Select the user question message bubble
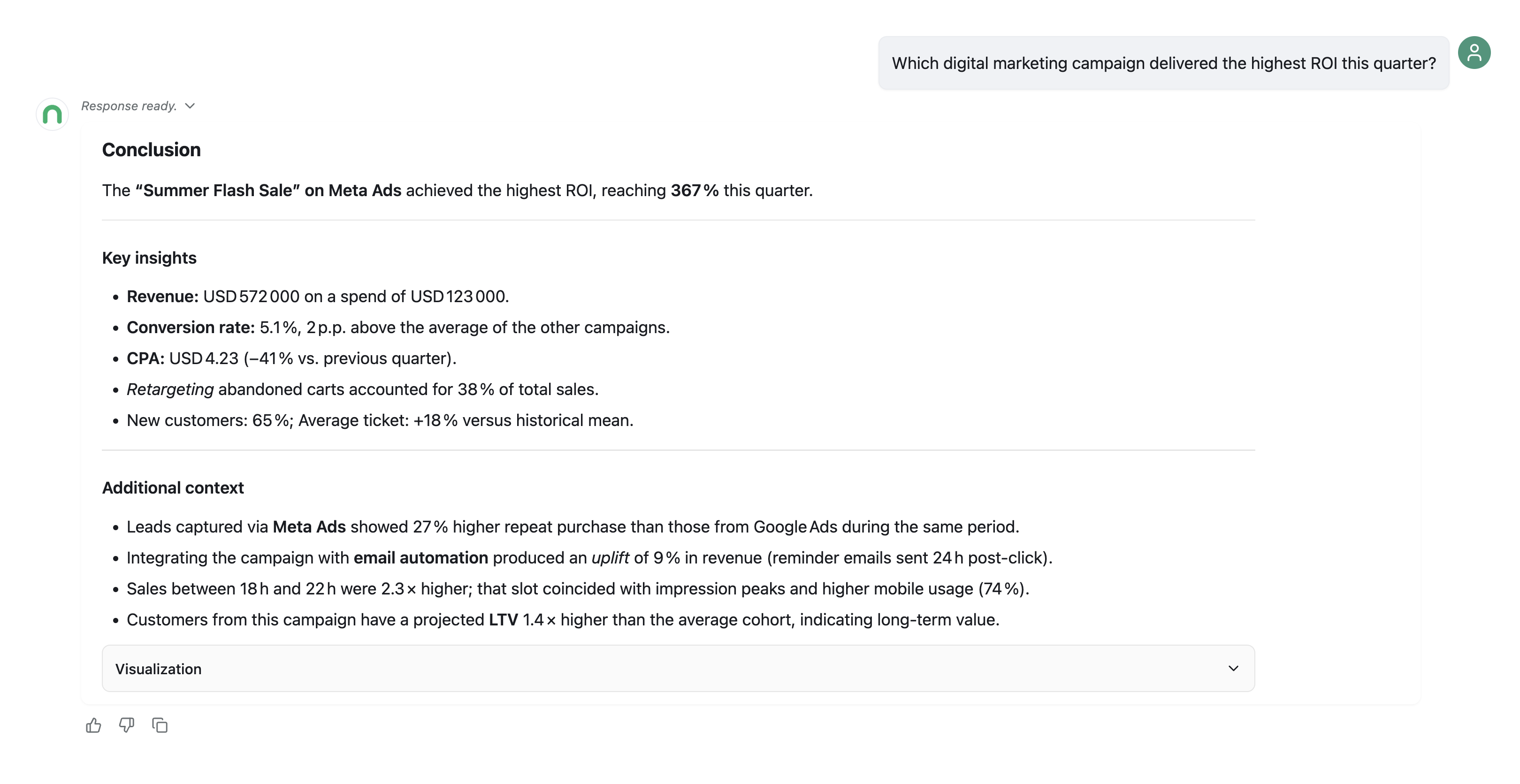This screenshot has height=784, width=1520. coord(1164,63)
